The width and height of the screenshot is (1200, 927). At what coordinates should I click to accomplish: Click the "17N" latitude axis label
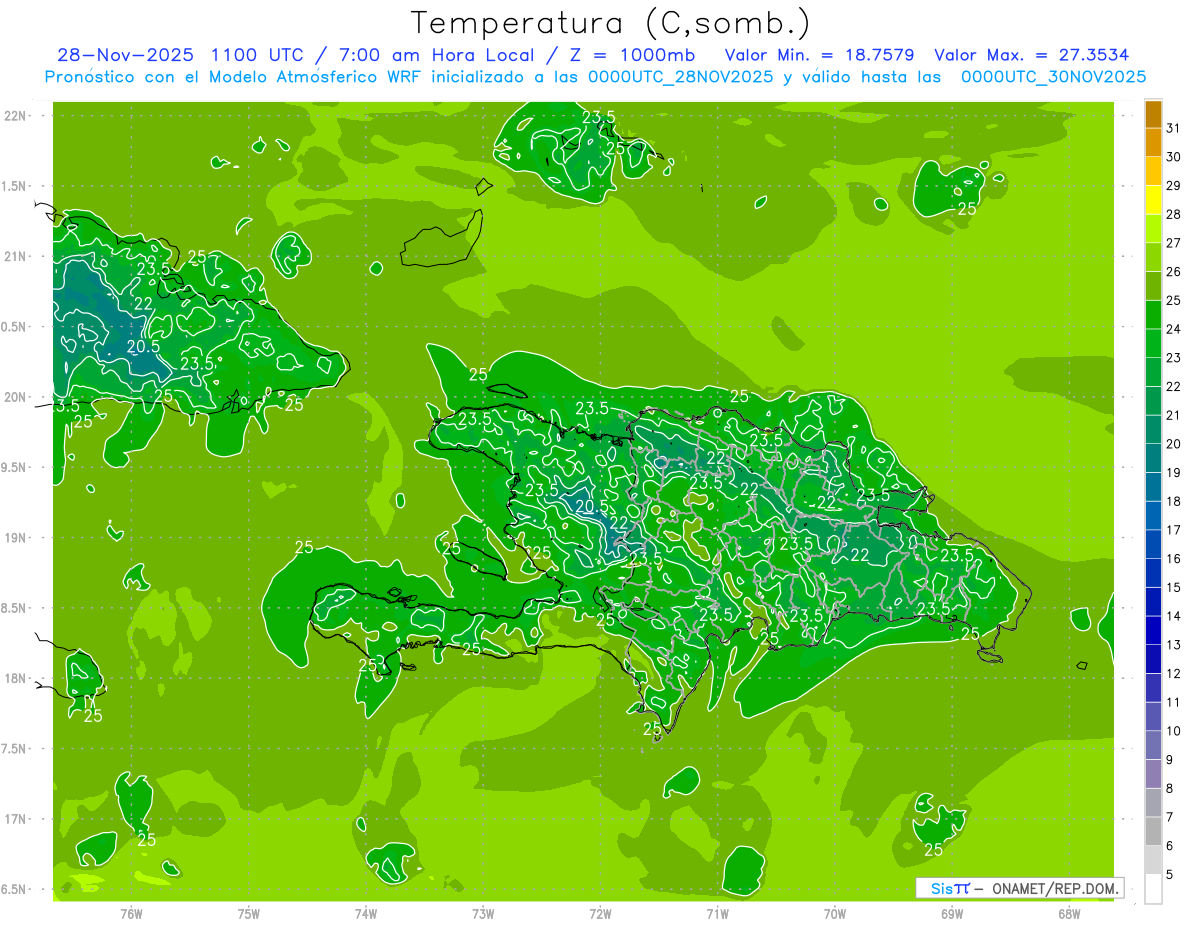point(16,819)
